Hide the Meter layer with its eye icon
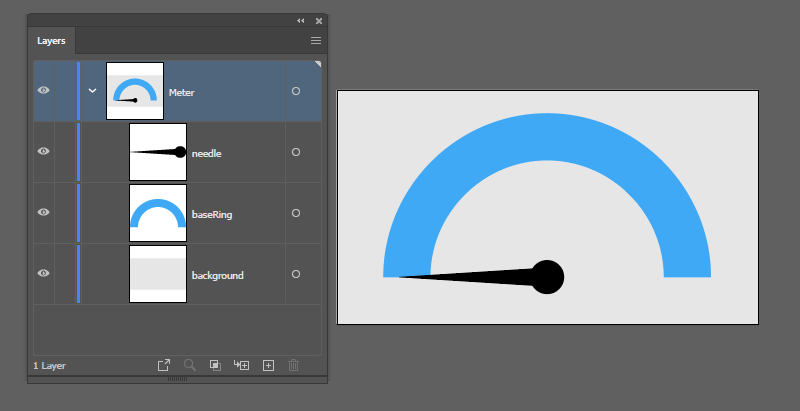 [x=44, y=91]
